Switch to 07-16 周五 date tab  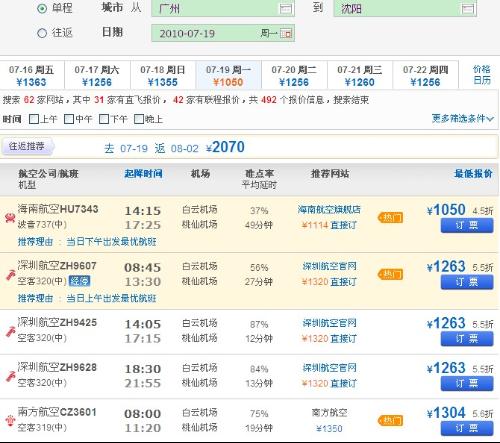32,76
